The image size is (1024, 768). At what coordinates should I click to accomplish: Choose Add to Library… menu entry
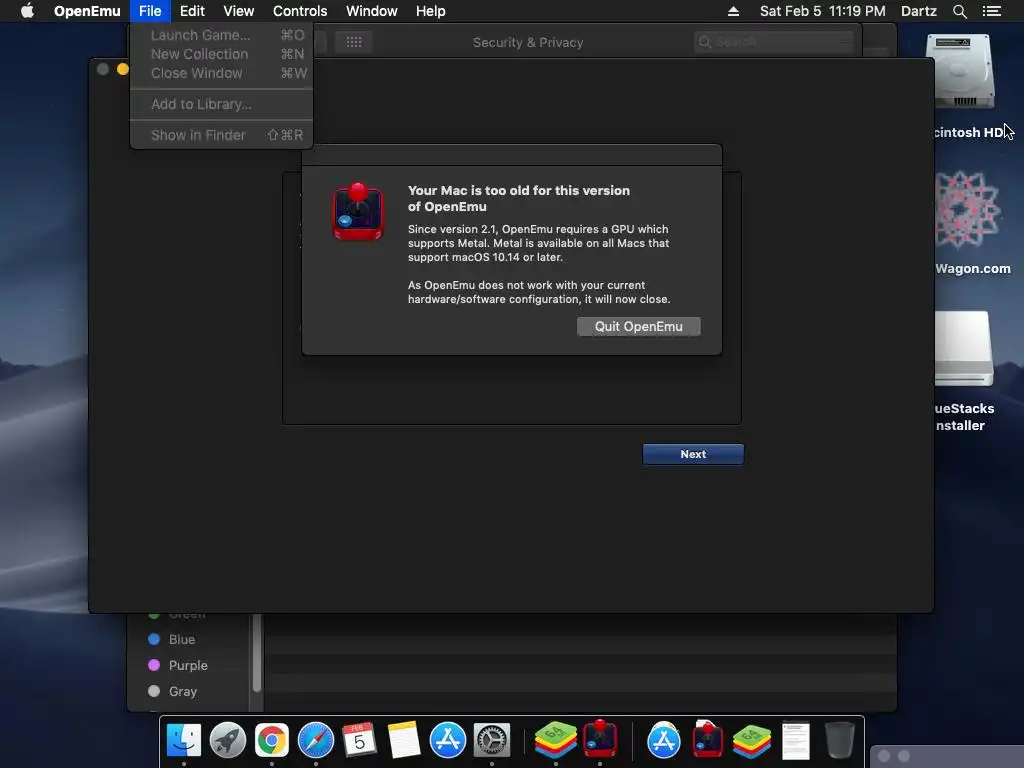pos(221,104)
